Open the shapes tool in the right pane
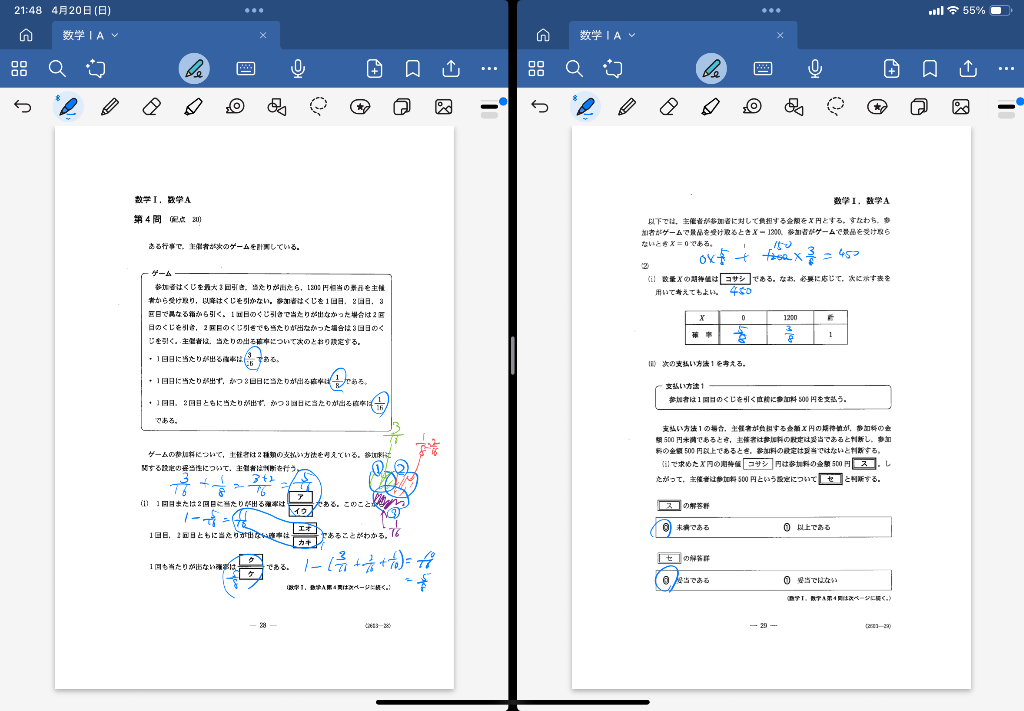Image resolution: width=1024 pixels, height=711 pixels. [x=794, y=106]
